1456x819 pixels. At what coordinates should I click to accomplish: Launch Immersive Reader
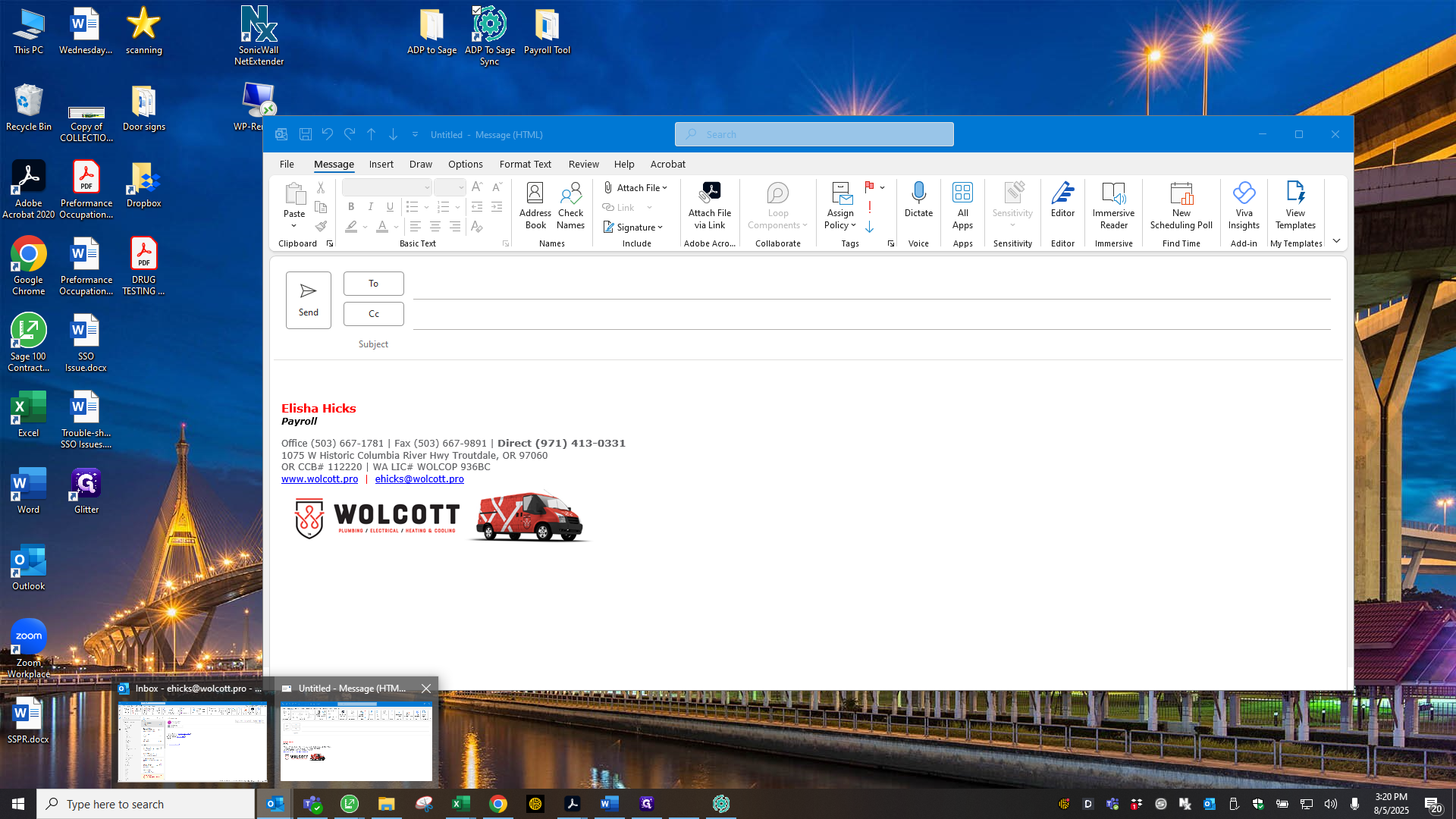tap(1113, 206)
